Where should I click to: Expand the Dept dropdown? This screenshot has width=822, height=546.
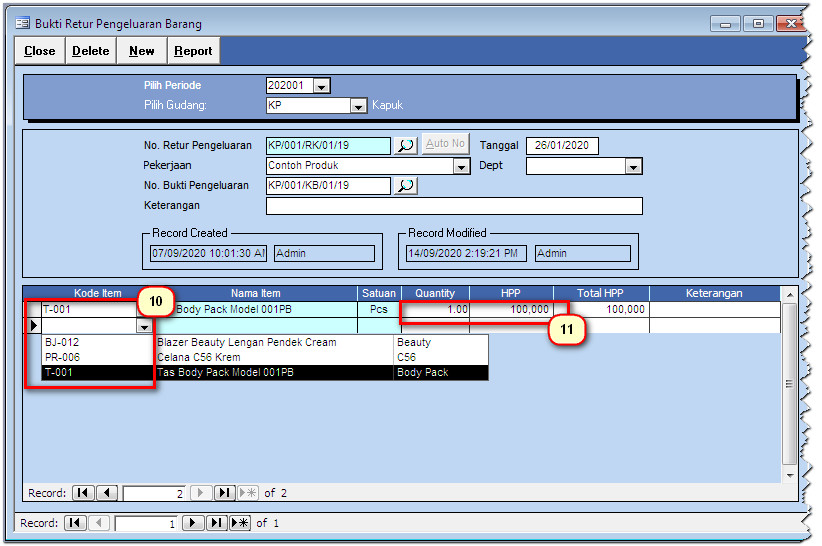[633, 167]
